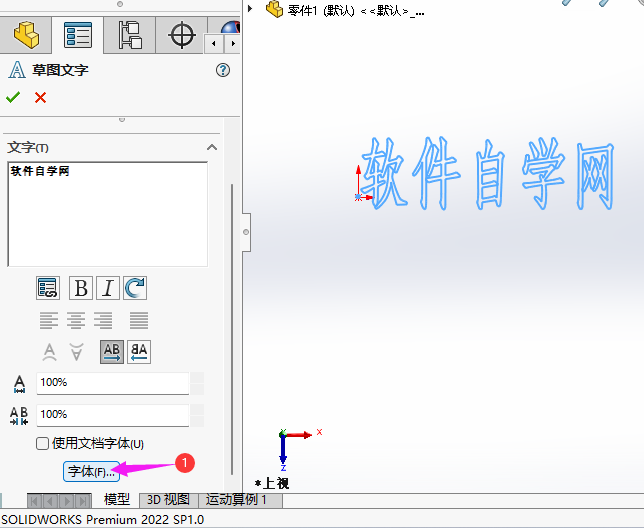The width and height of the screenshot is (644, 528).
Task: Click the property panel vertical scrollbar
Action: coord(232,329)
